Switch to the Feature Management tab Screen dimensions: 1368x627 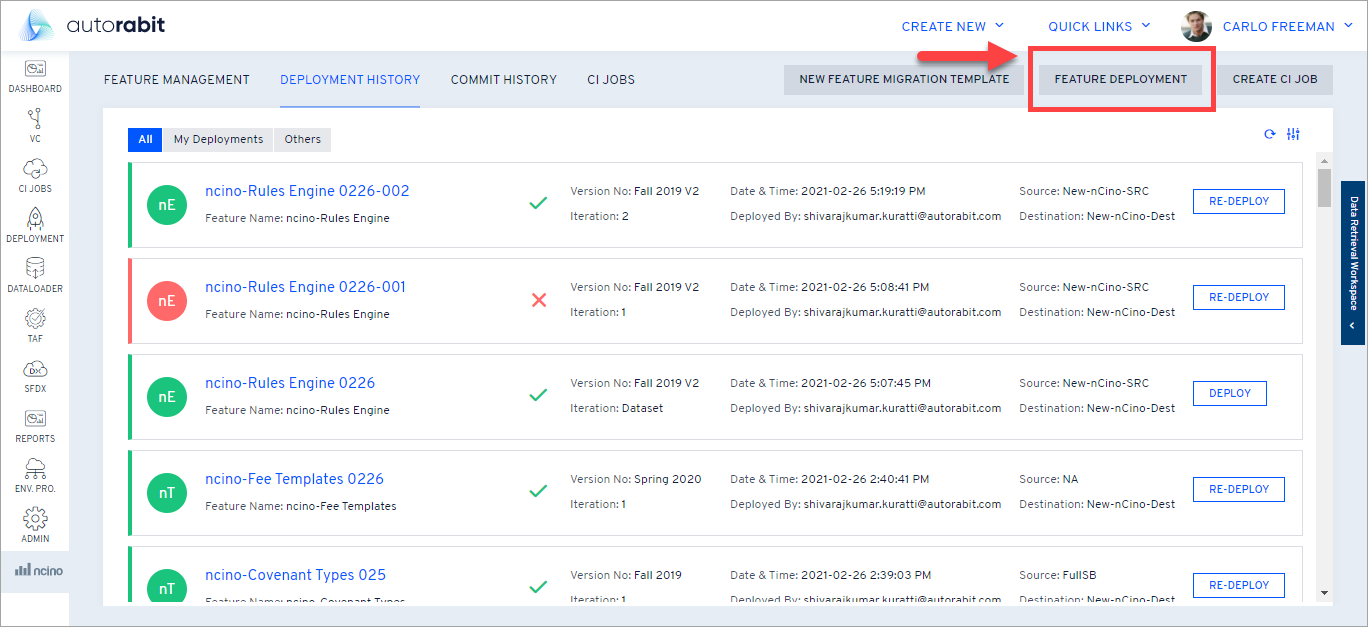coord(177,80)
